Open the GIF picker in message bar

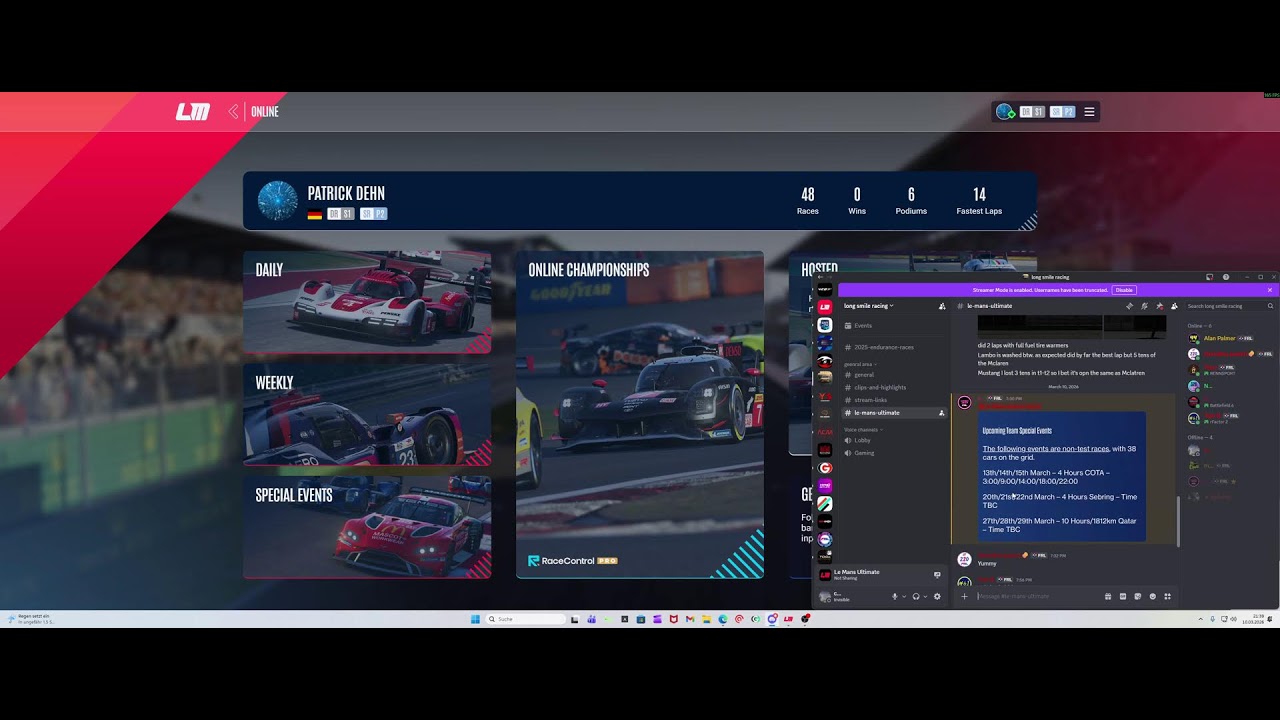tap(1123, 596)
